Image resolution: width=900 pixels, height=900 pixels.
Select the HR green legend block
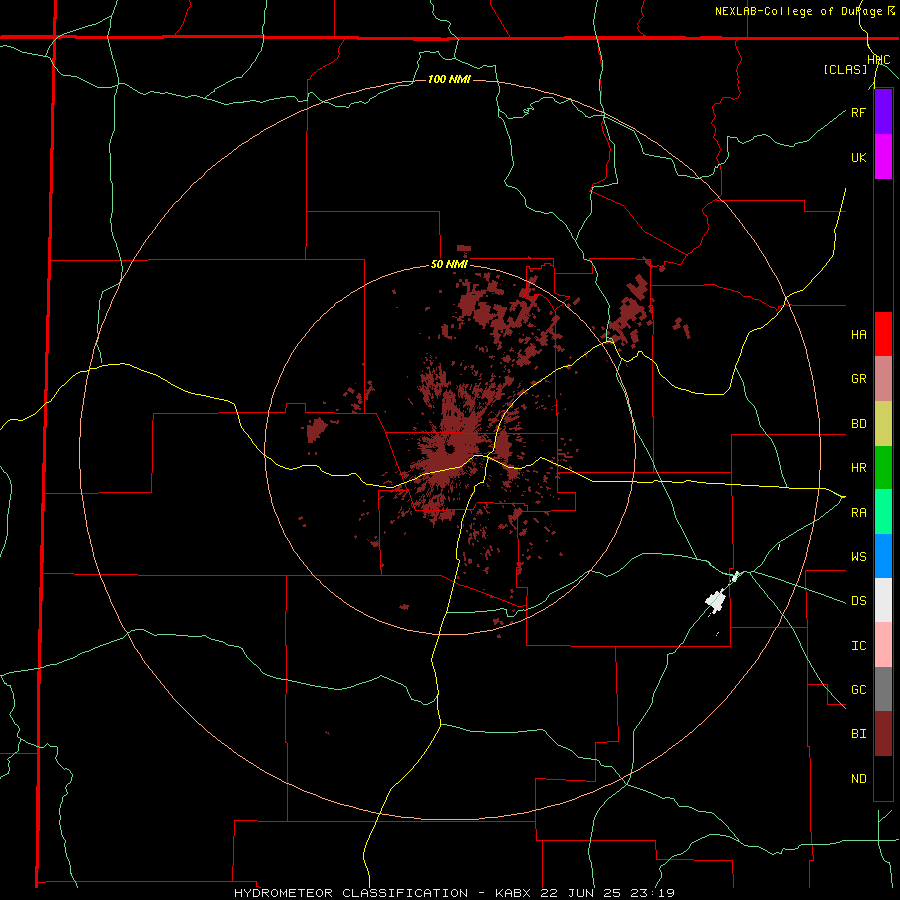(883, 467)
